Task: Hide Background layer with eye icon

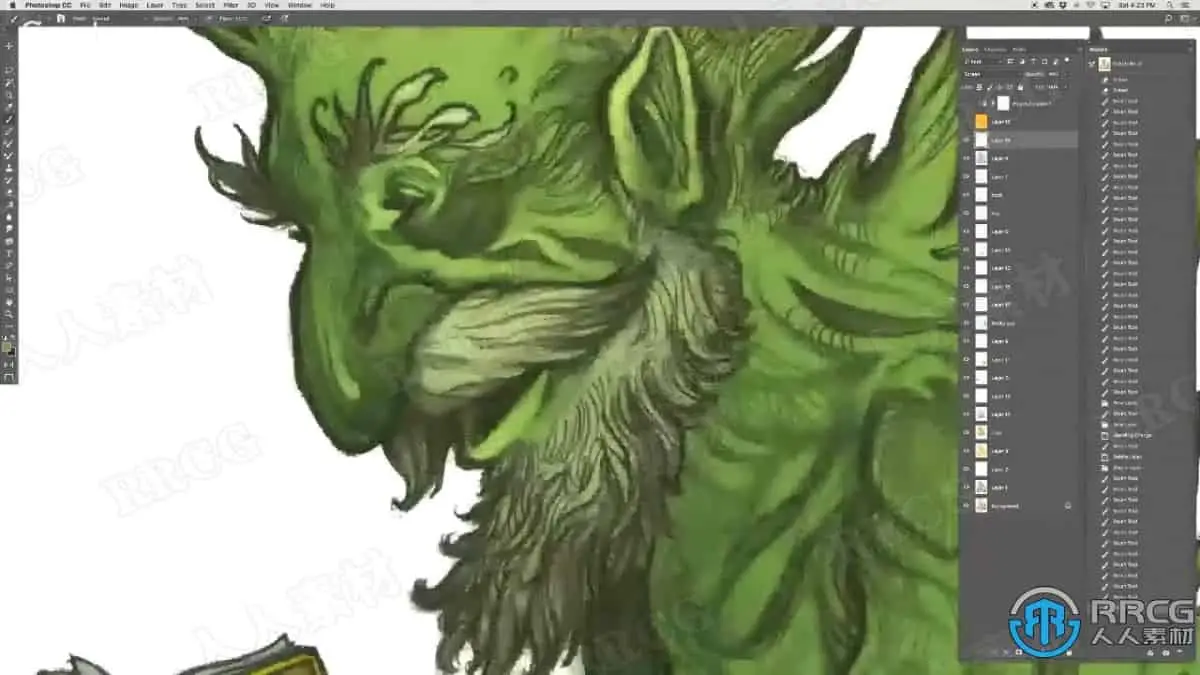Action: tap(967, 506)
